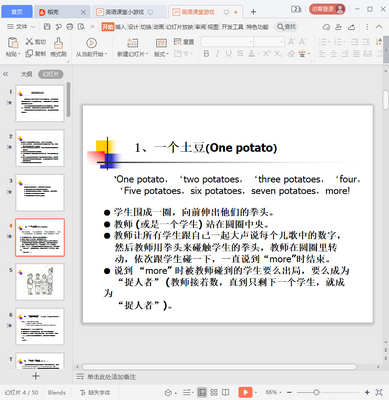Click the Print icon
The width and height of the screenshot is (389, 400).
pyautogui.click(x=70, y=27)
